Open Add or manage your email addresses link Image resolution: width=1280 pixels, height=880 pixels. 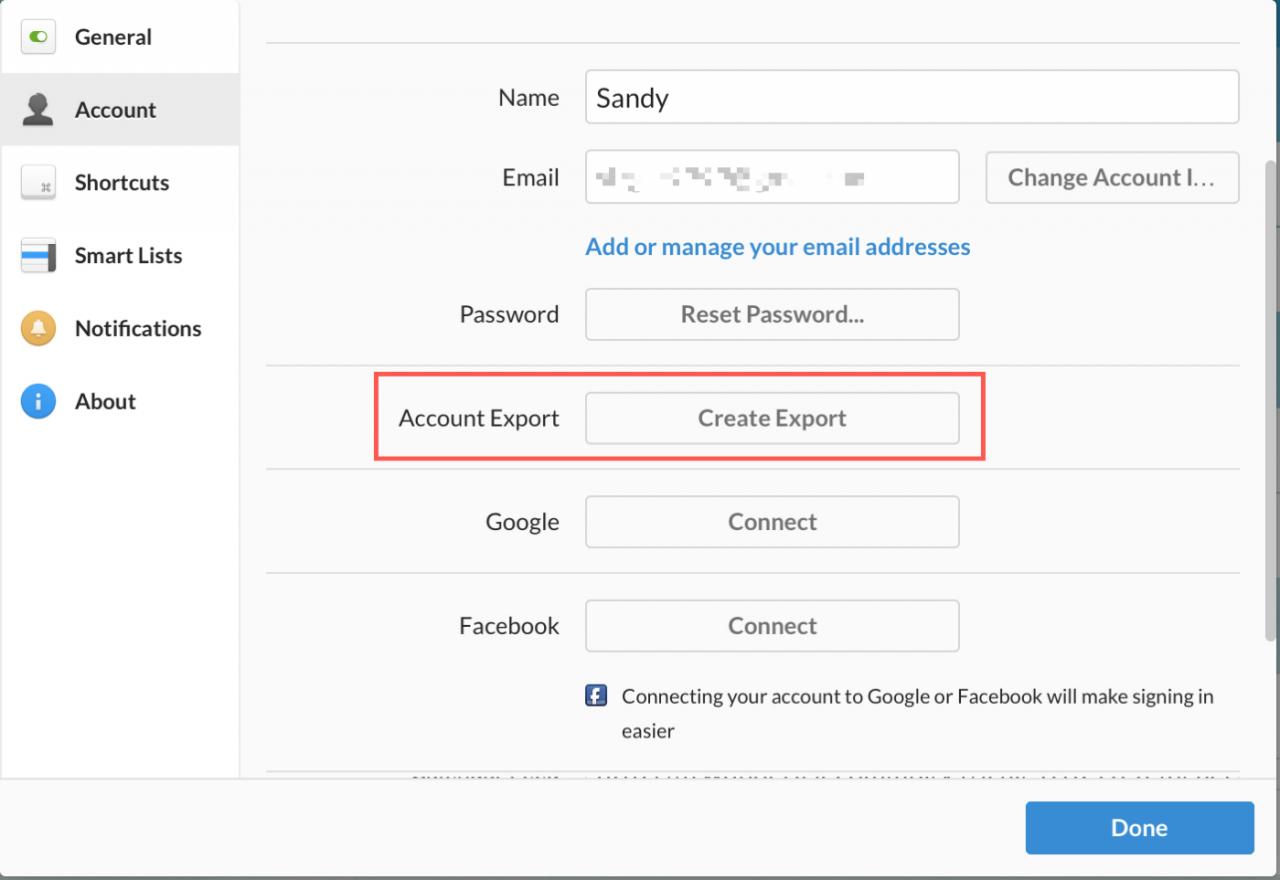coord(778,246)
